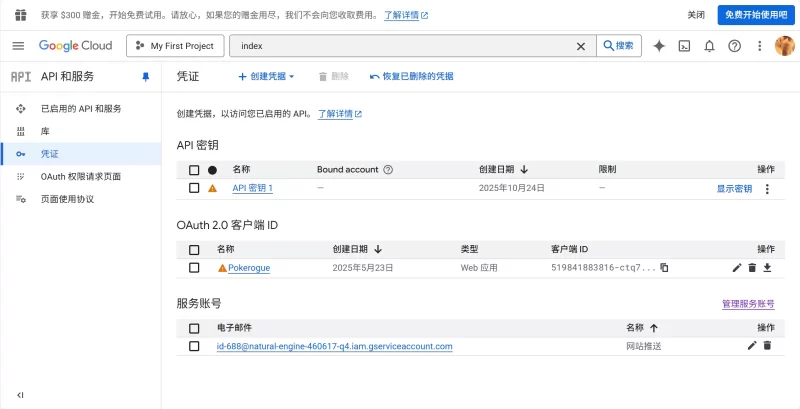Tick the Pokerogue row checkbox
The width and height of the screenshot is (800, 409).
[x=194, y=268]
